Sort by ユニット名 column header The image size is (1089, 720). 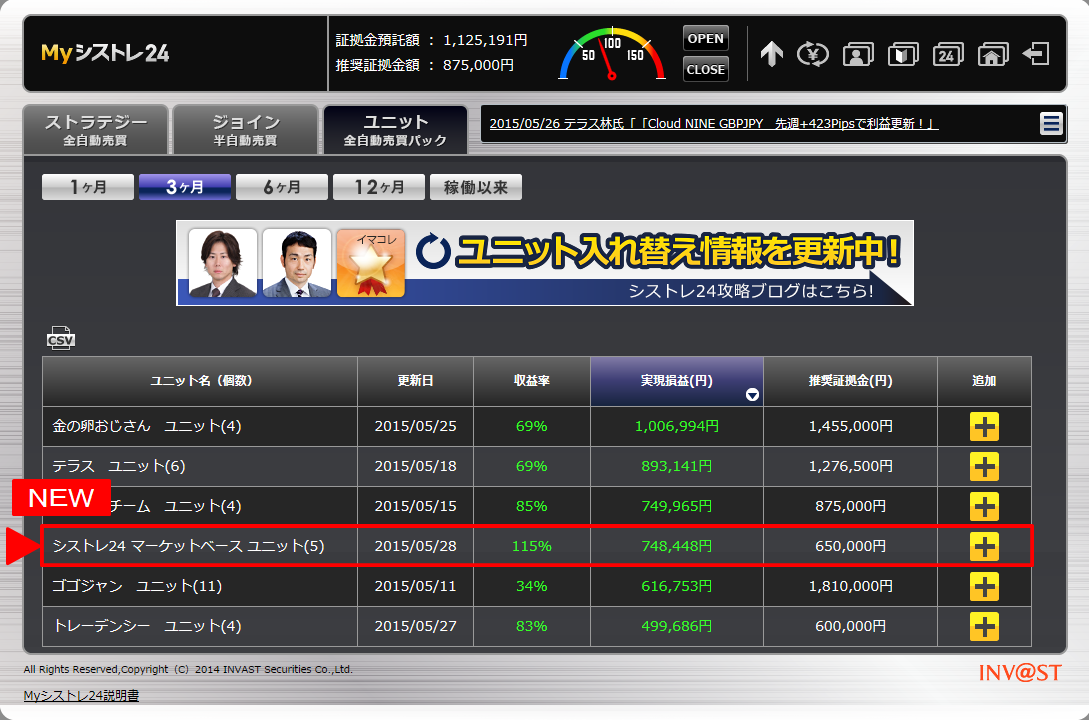click(x=200, y=381)
